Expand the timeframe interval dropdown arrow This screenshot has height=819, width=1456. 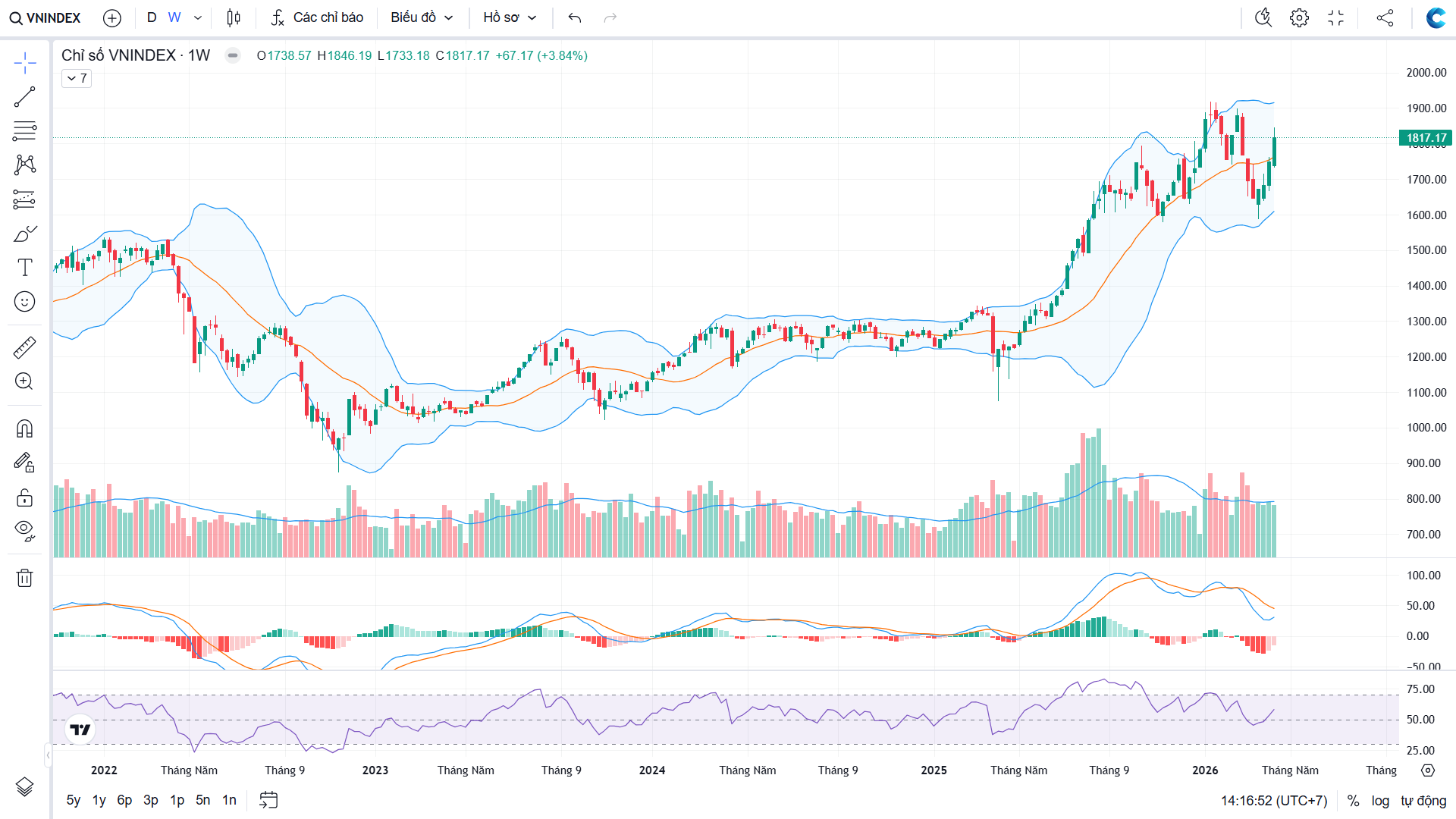[x=198, y=17]
